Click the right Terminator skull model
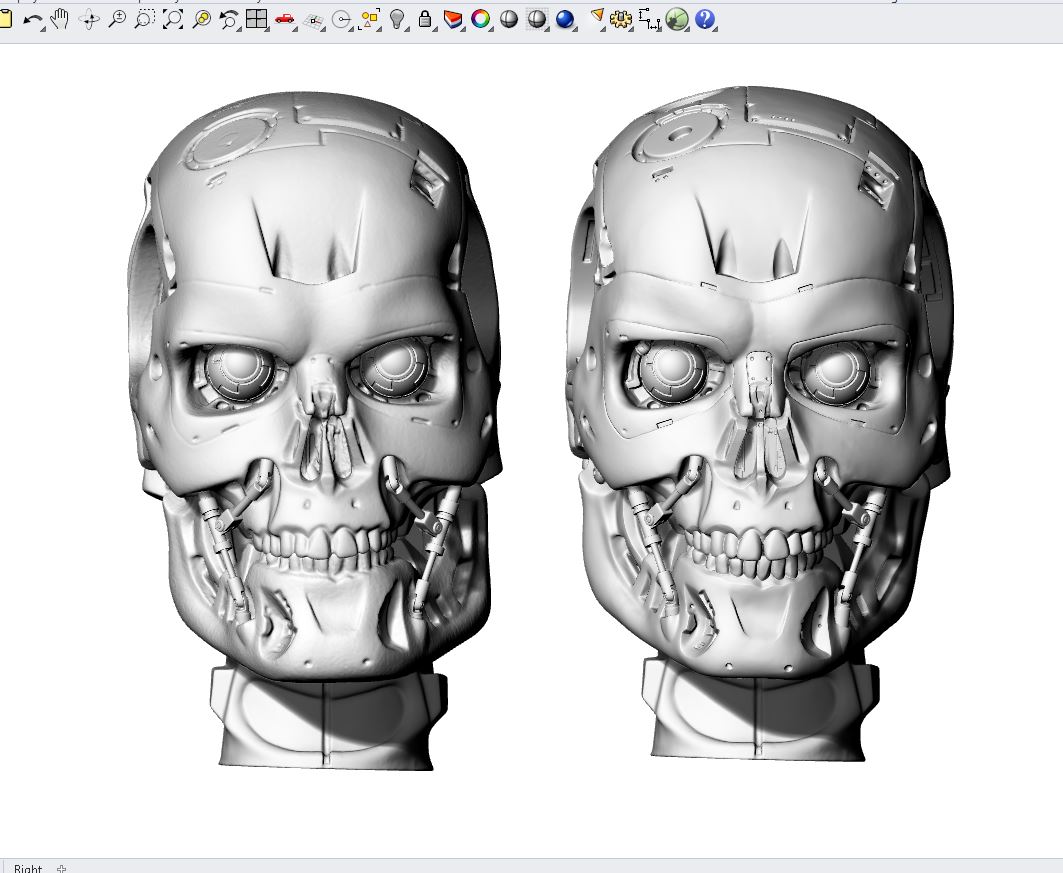This screenshot has width=1063, height=873. click(x=758, y=424)
